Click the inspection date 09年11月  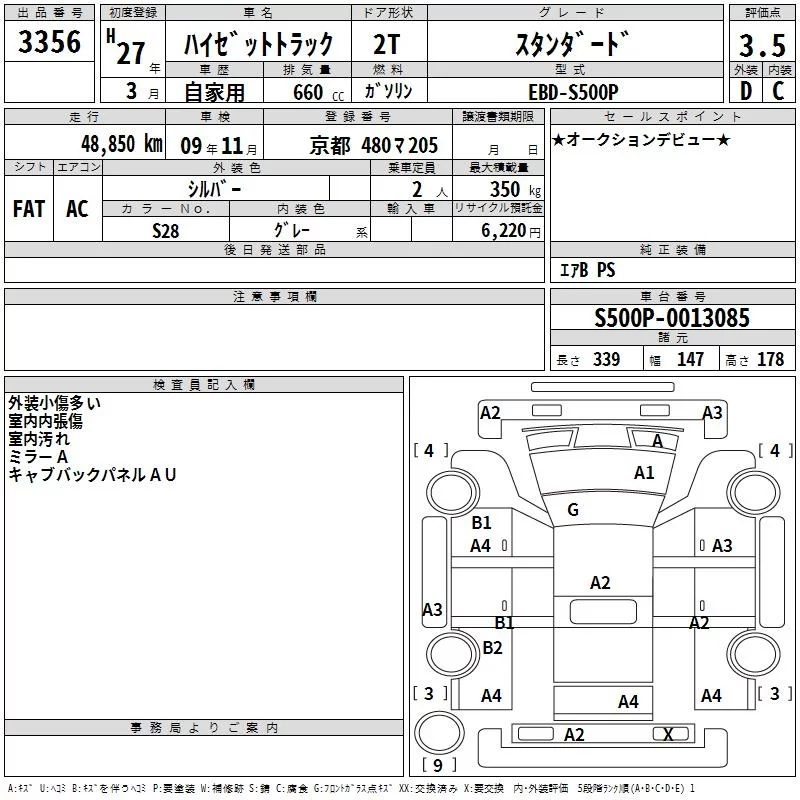[219, 146]
